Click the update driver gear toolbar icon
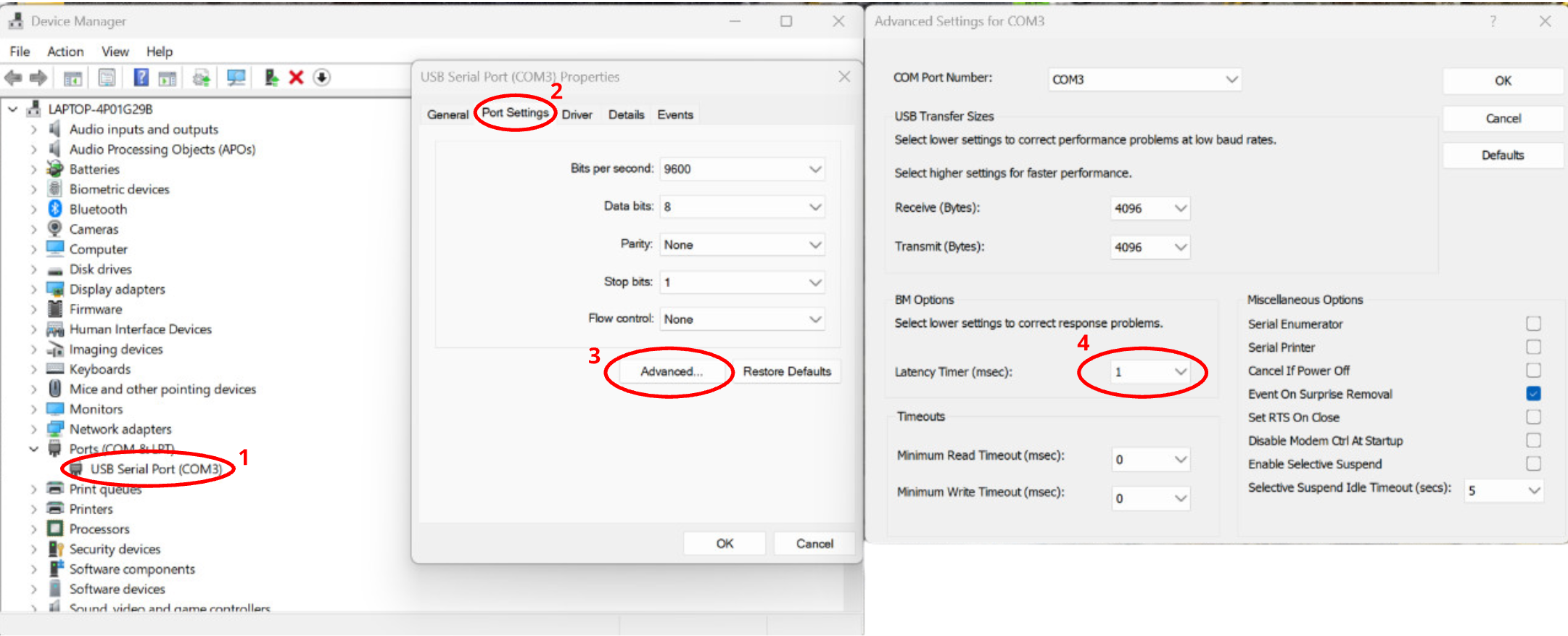Screen dimensions: 1568x636 point(202,78)
